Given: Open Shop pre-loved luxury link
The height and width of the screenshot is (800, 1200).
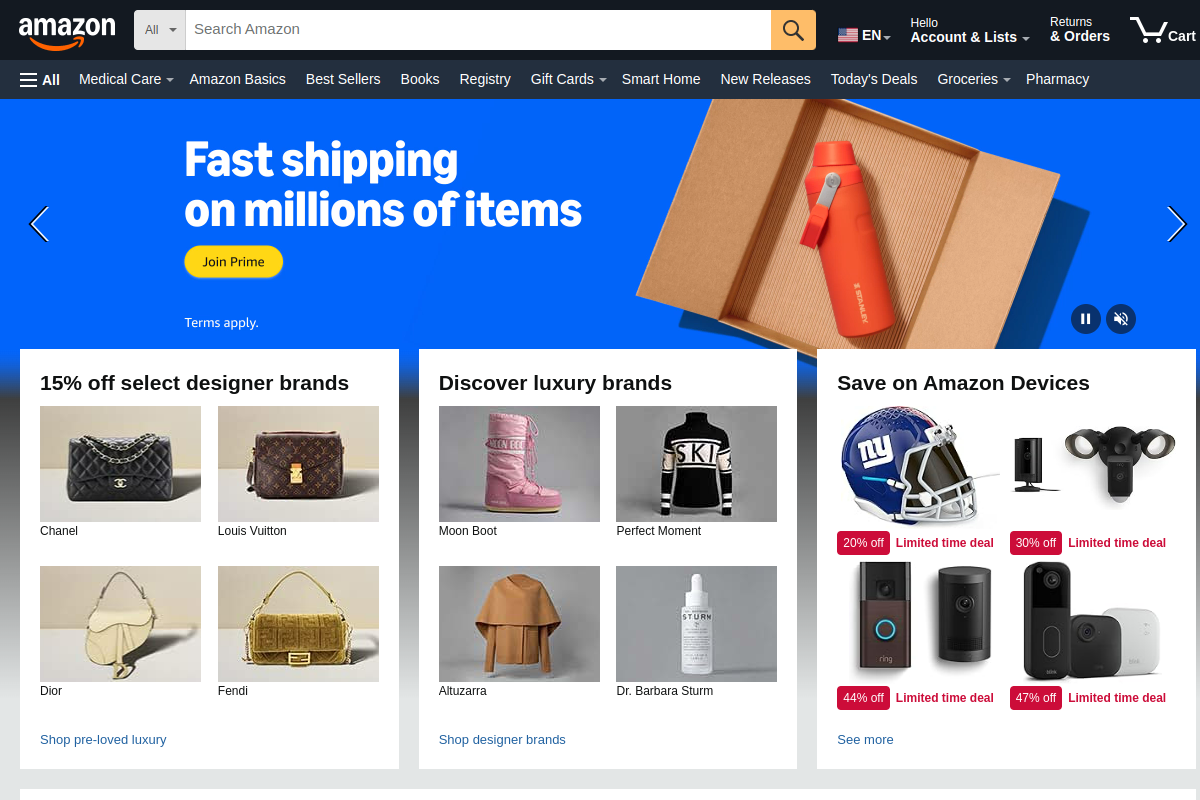Looking at the screenshot, I should pos(103,740).
